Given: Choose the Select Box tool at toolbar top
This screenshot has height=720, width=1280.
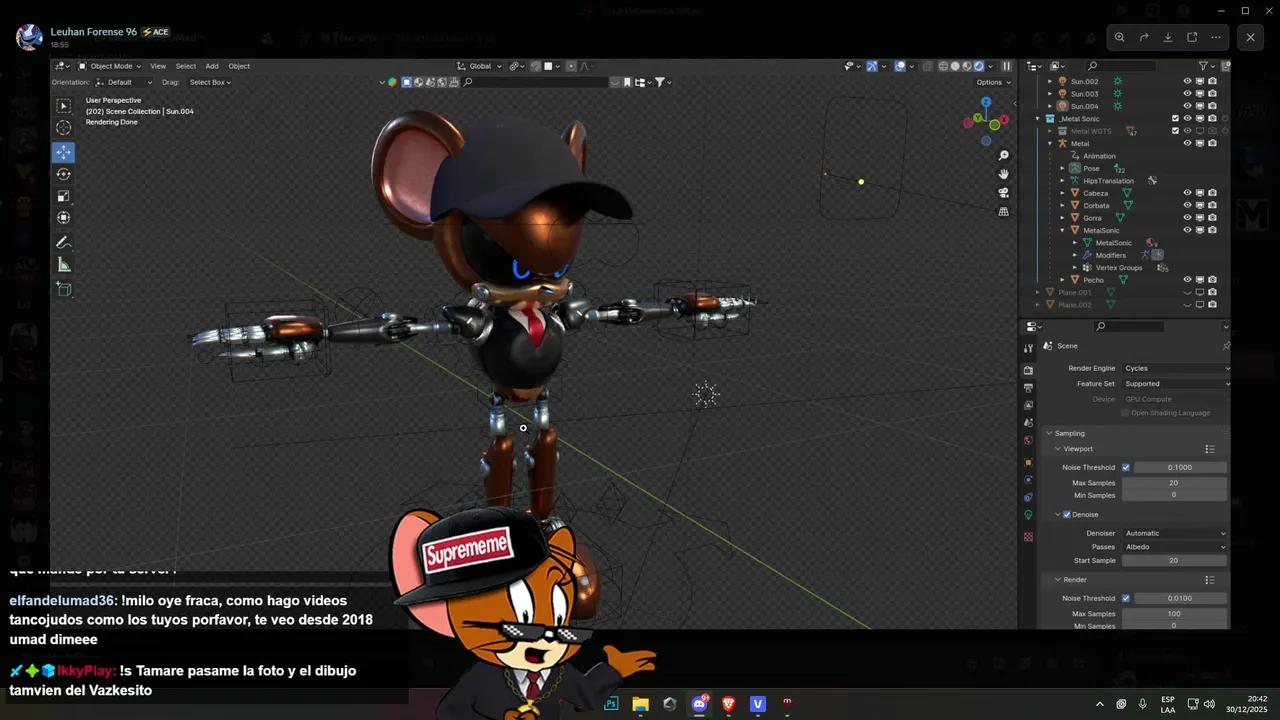Looking at the screenshot, I should [x=64, y=106].
